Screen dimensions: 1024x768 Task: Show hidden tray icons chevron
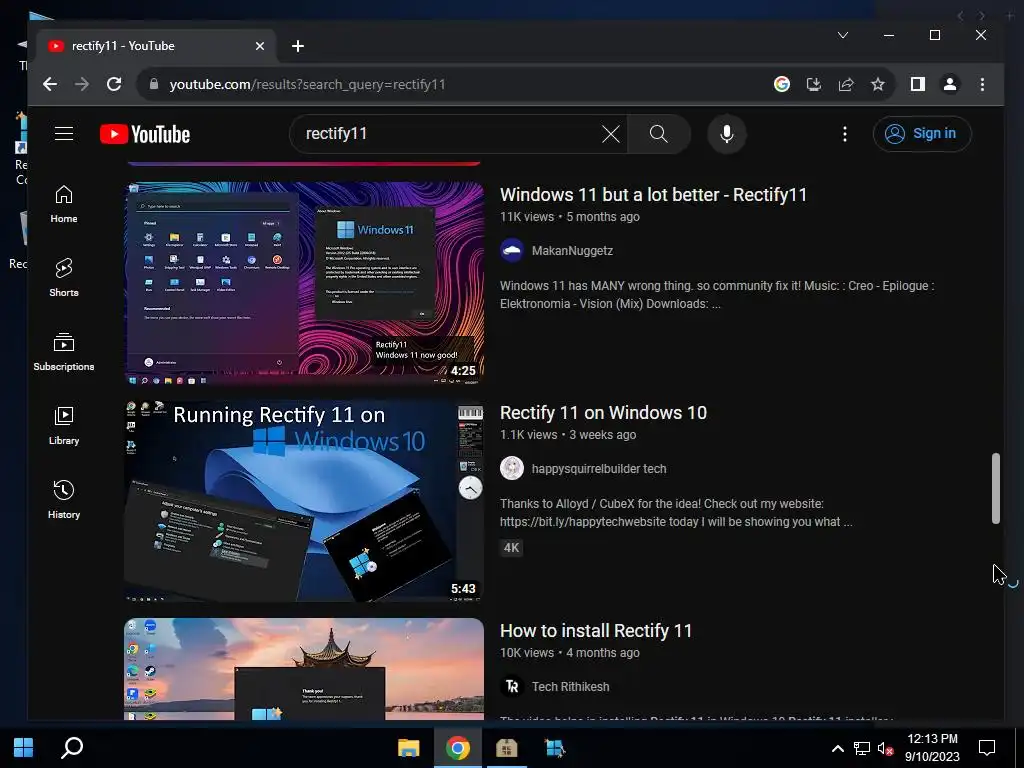click(x=837, y=748)
